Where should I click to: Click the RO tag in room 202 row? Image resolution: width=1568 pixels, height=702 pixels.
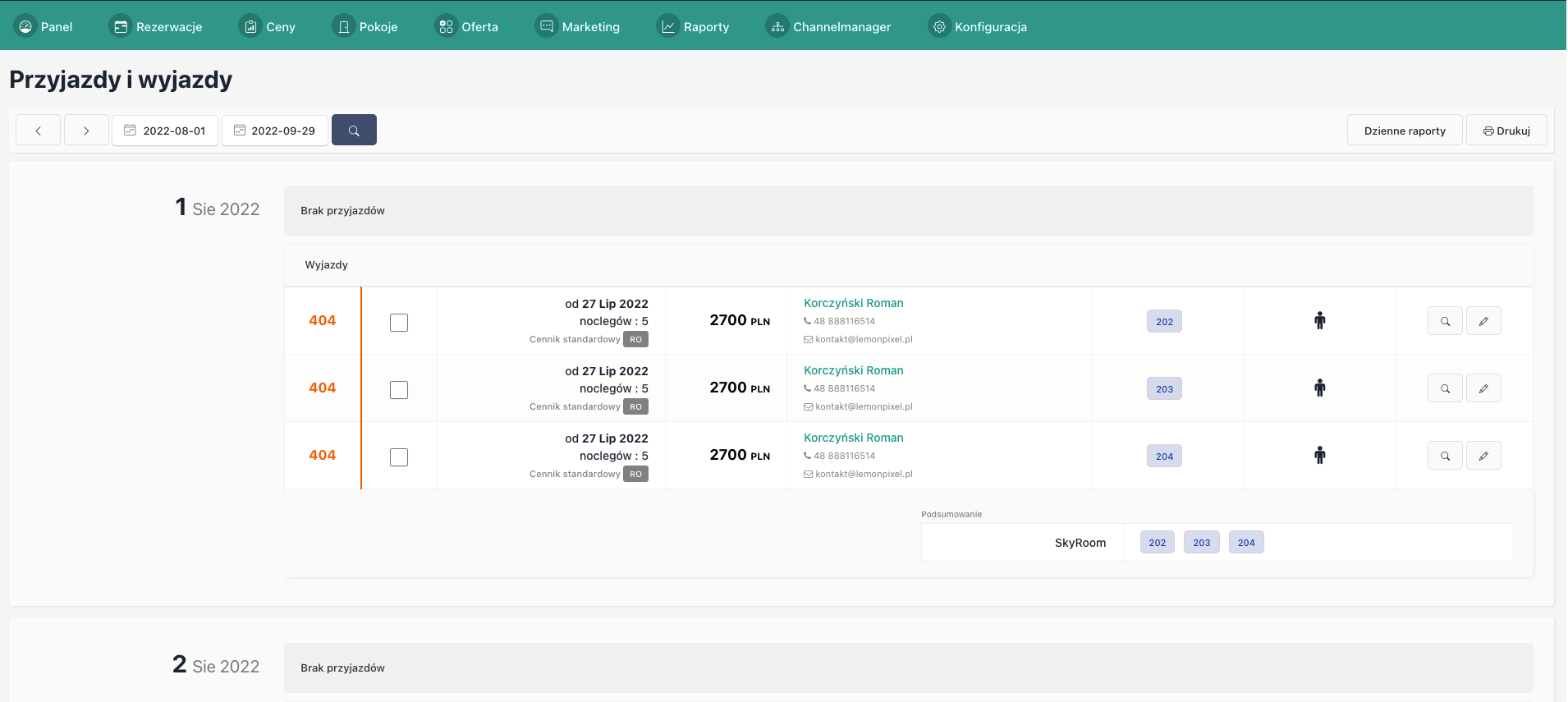[635, 339]
